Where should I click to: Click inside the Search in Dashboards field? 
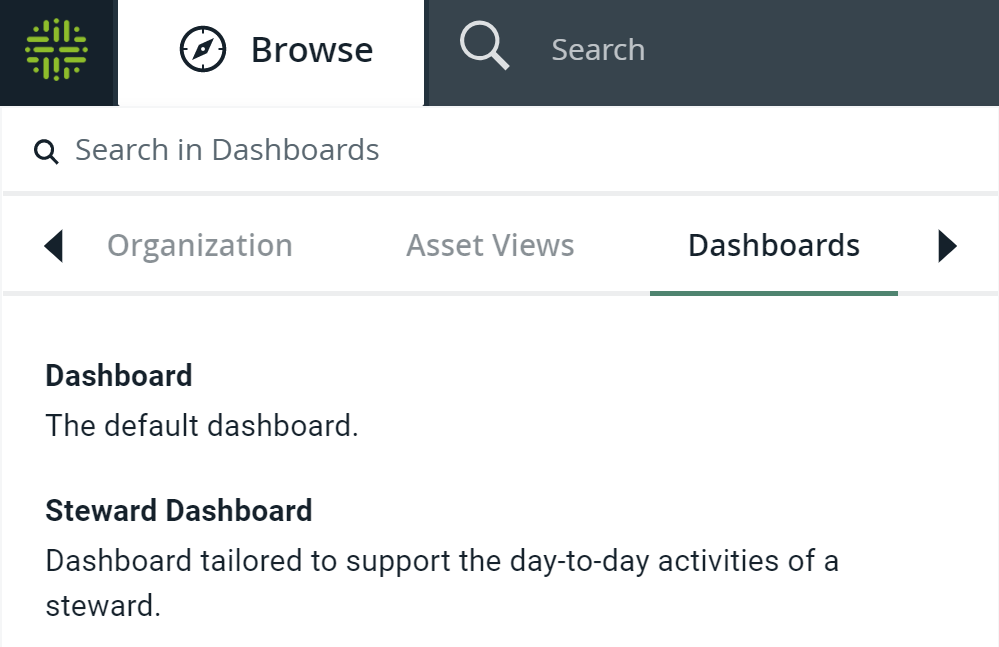point(300,150)
